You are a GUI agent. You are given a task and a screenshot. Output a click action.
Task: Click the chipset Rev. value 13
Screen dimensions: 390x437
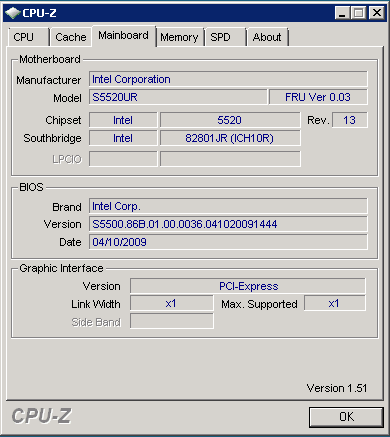350,120
